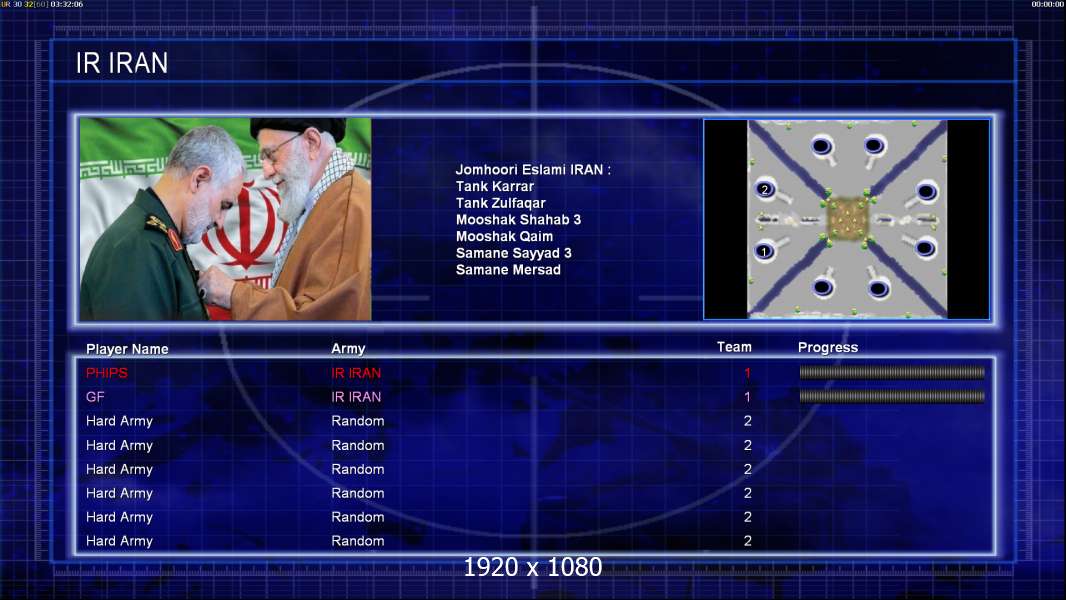The image size is (1066, 600).
Task: Click team number in PHIPS row
Action: [747, 373]
